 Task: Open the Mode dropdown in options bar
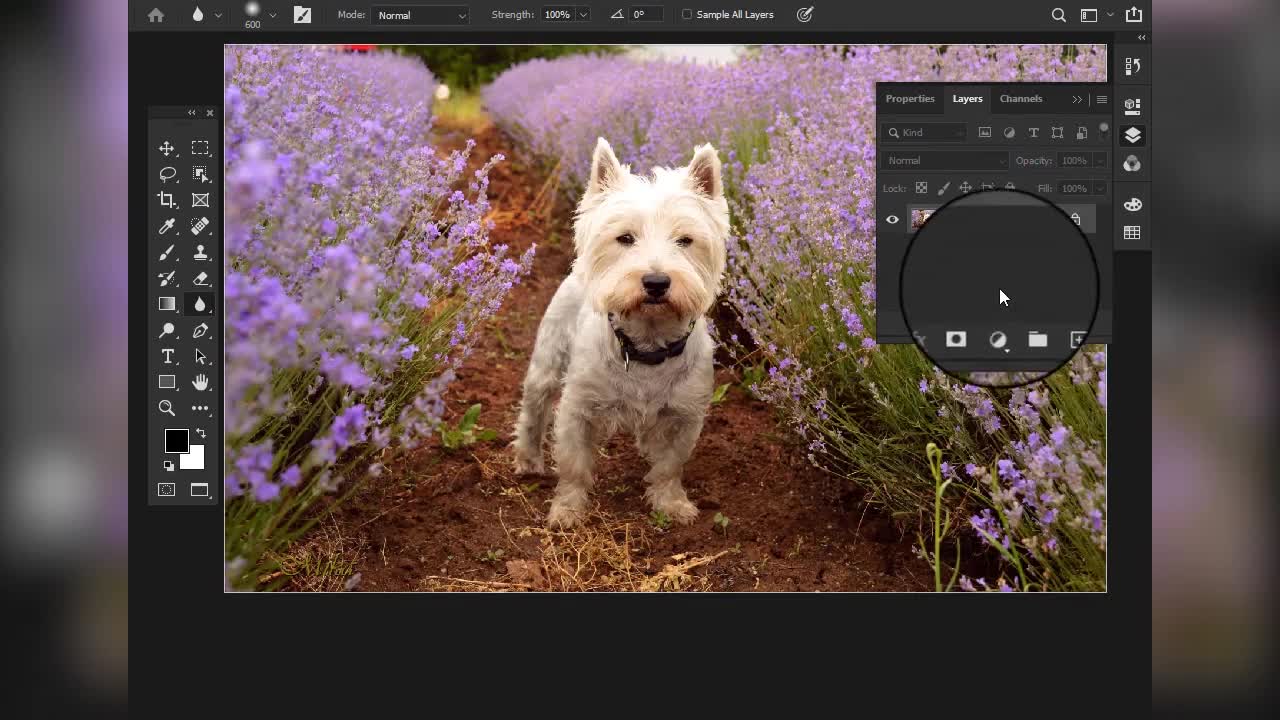pyautogui.click(x=421, y=15)
